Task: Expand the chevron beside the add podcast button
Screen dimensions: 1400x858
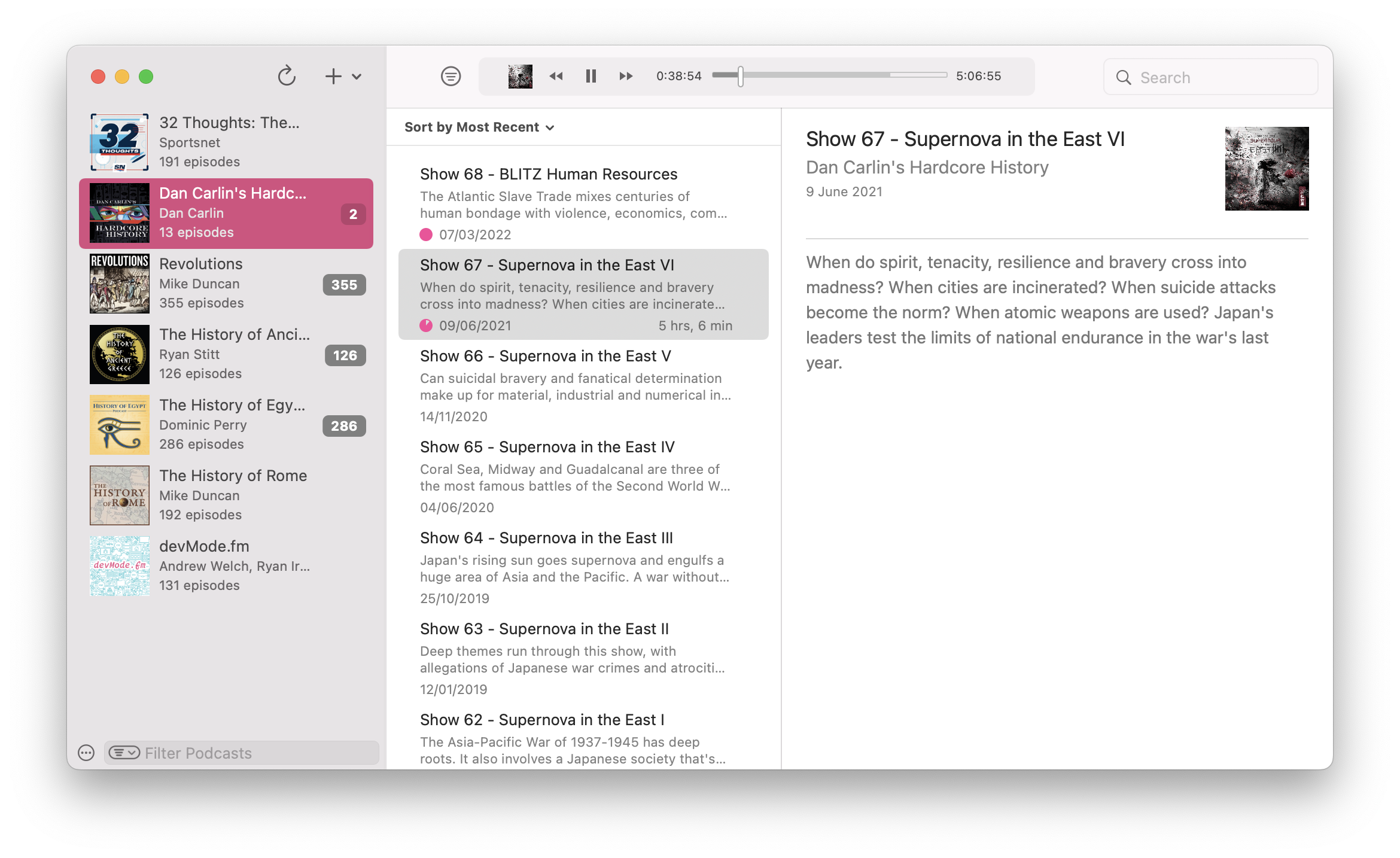Action: 357,77
